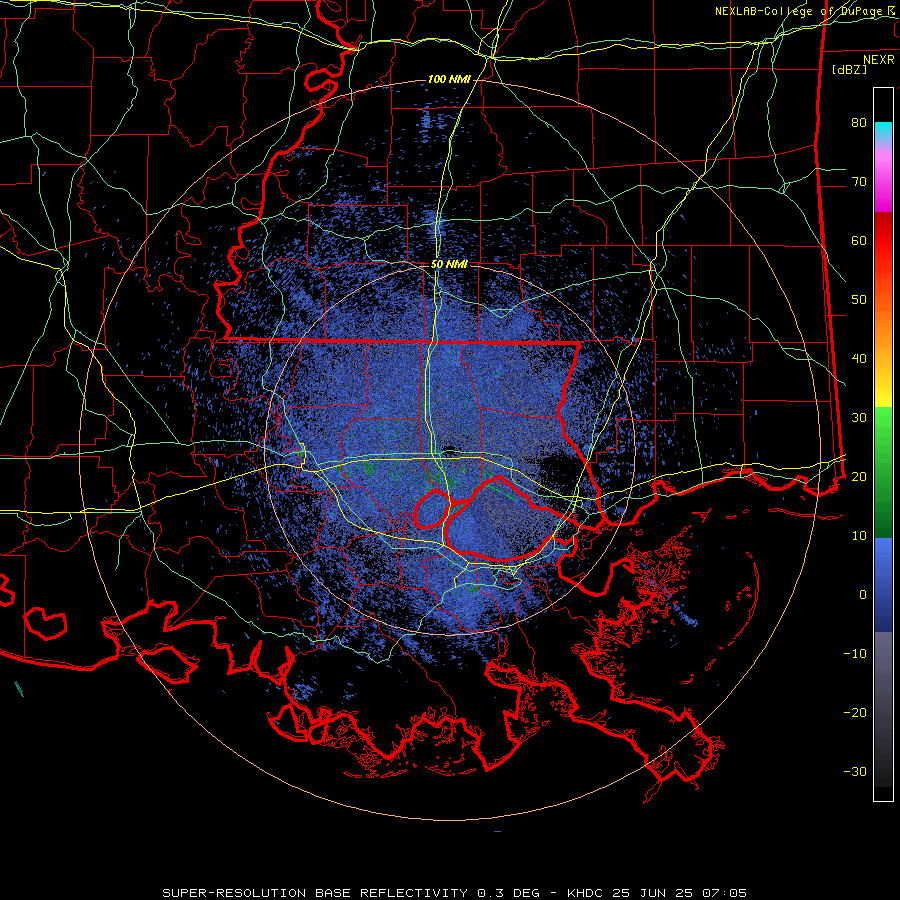Click the 50 value on the dBZ scale
Viewport: 900px width, 900px height.
pos(859,300)
